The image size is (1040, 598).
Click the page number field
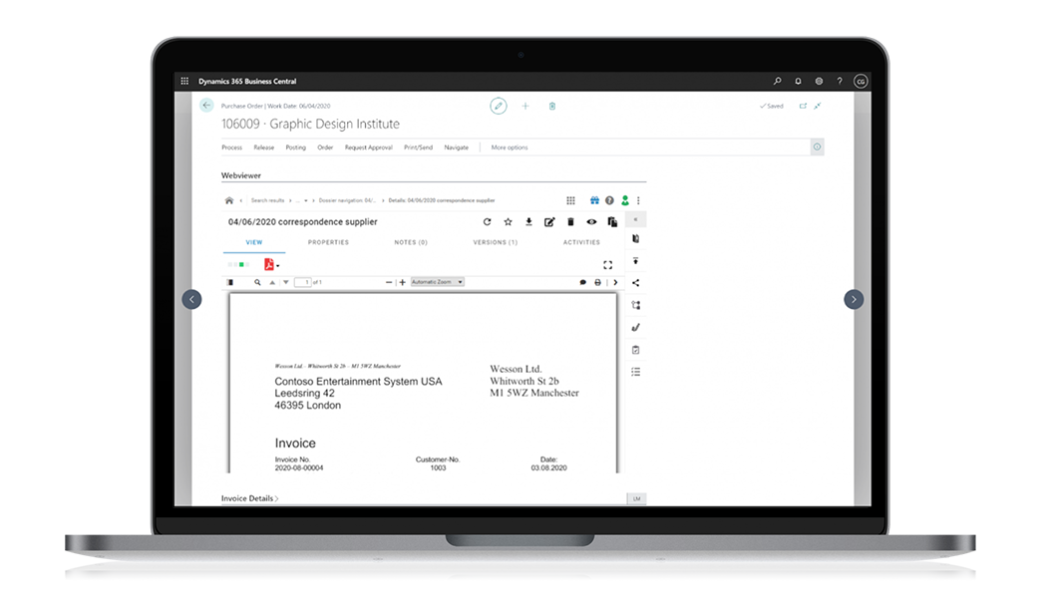click(x=303, y=282)
